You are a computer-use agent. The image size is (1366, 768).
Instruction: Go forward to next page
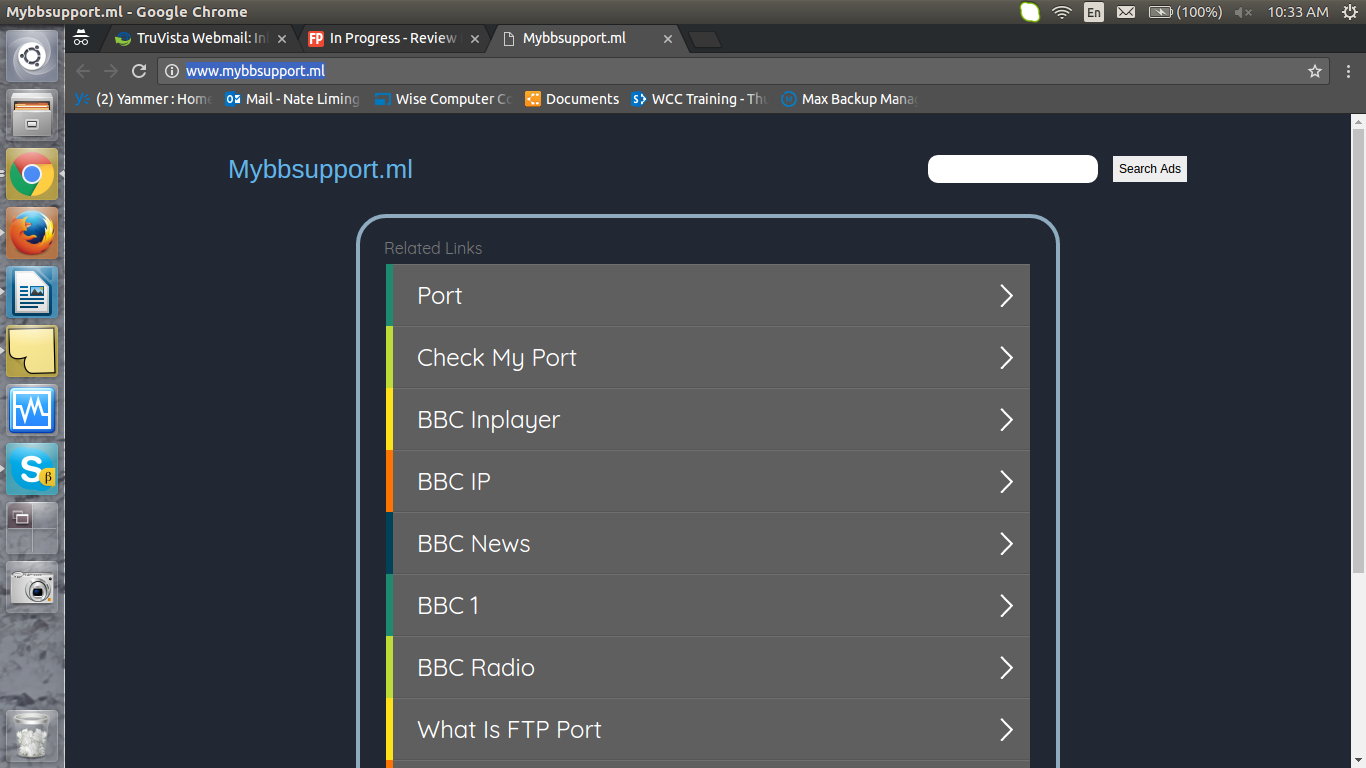pyautogui.click(x=111, y=71)
